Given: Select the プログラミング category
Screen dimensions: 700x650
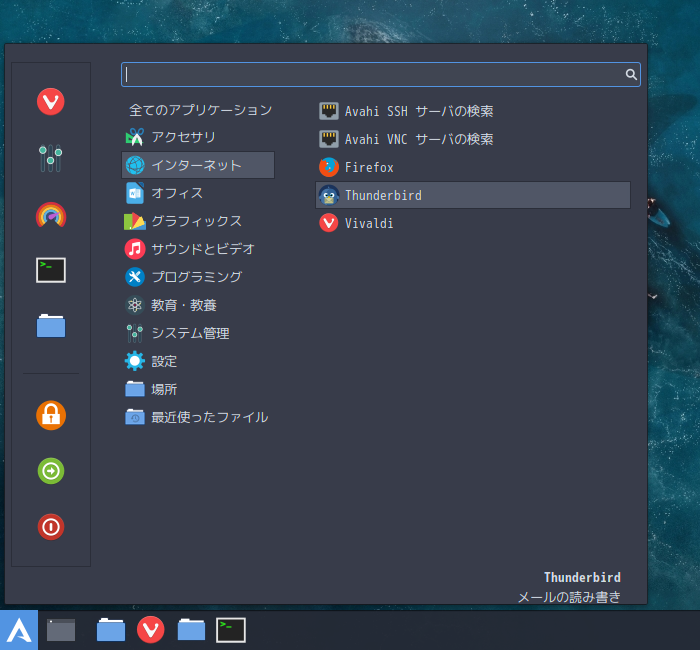Looking at the screenshot, I should click(198, 277).
